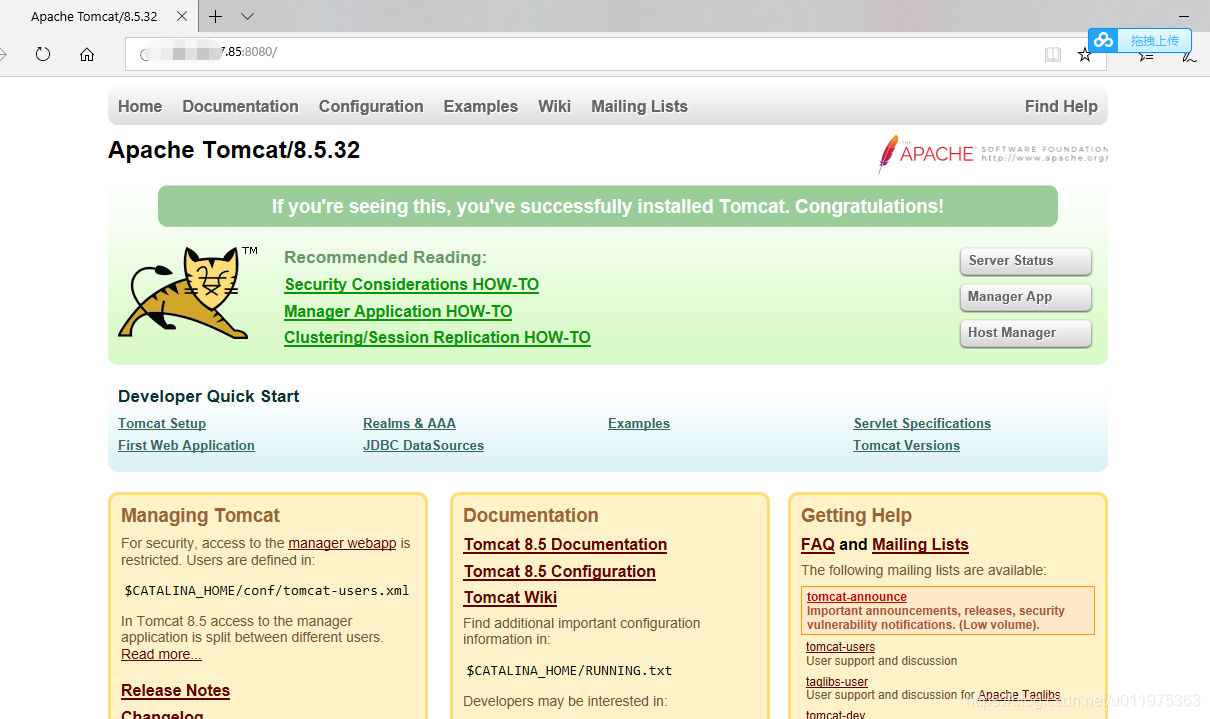
Task: Go to browser home icon
Action: coord(87,54)
